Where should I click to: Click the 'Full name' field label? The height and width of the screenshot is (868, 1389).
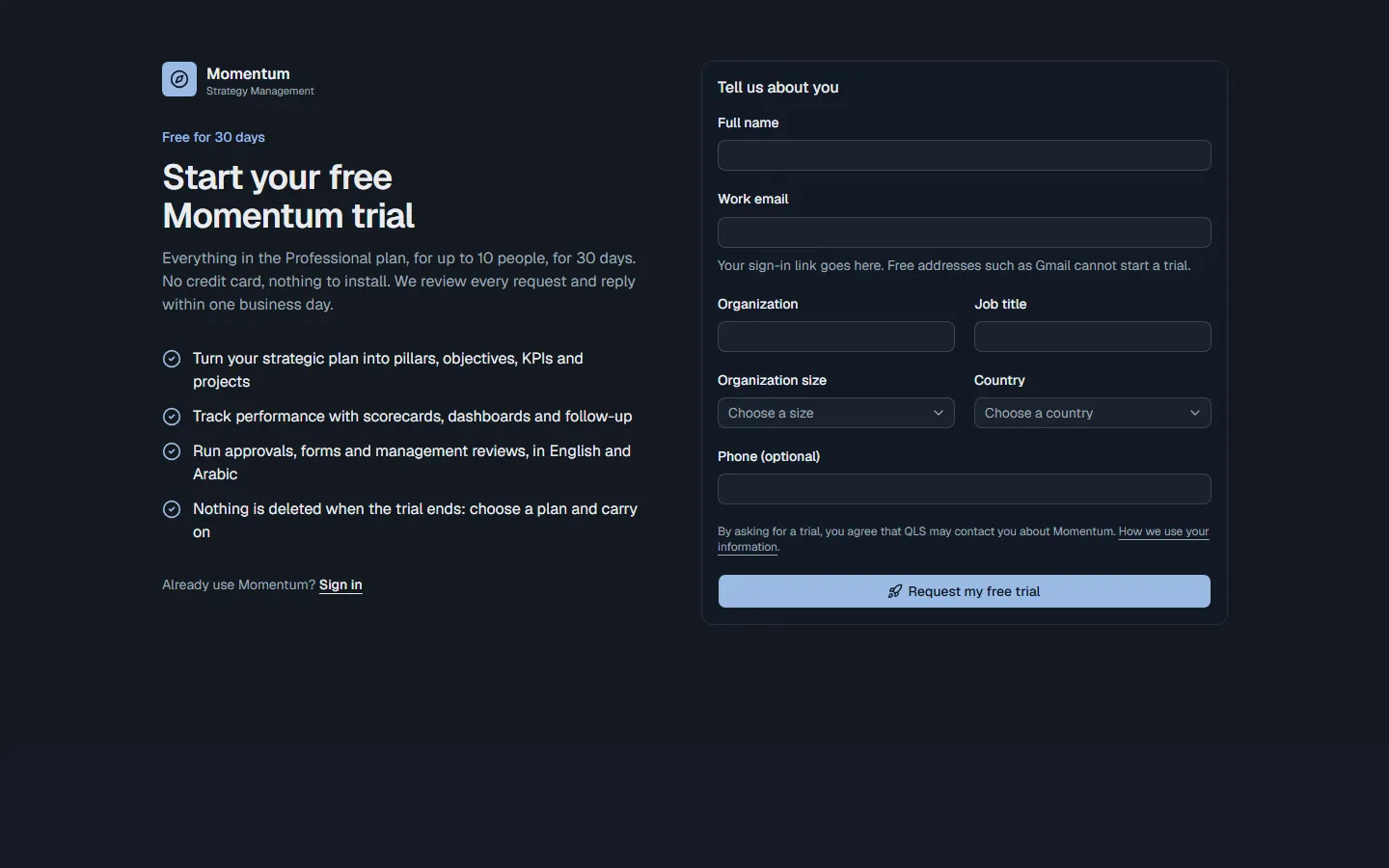coord(748,122)
